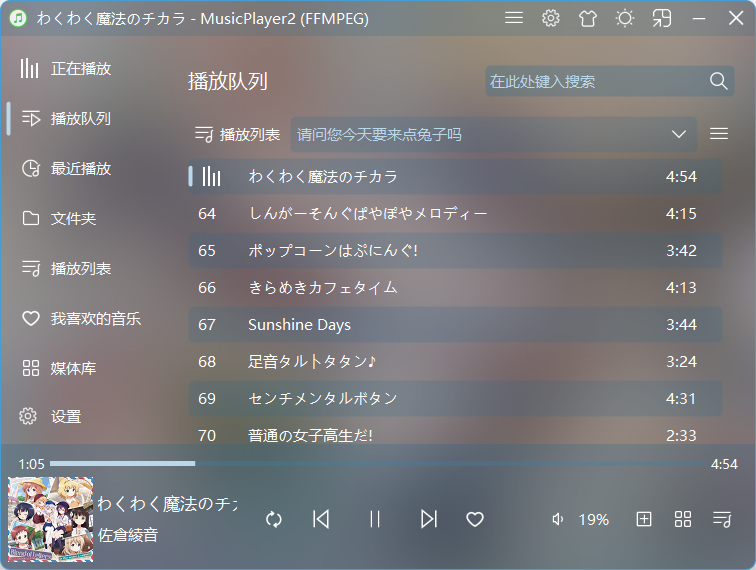Select track 69 センチメンタルボタン
This screenshot has width=756, height=570.
(455, 399)
